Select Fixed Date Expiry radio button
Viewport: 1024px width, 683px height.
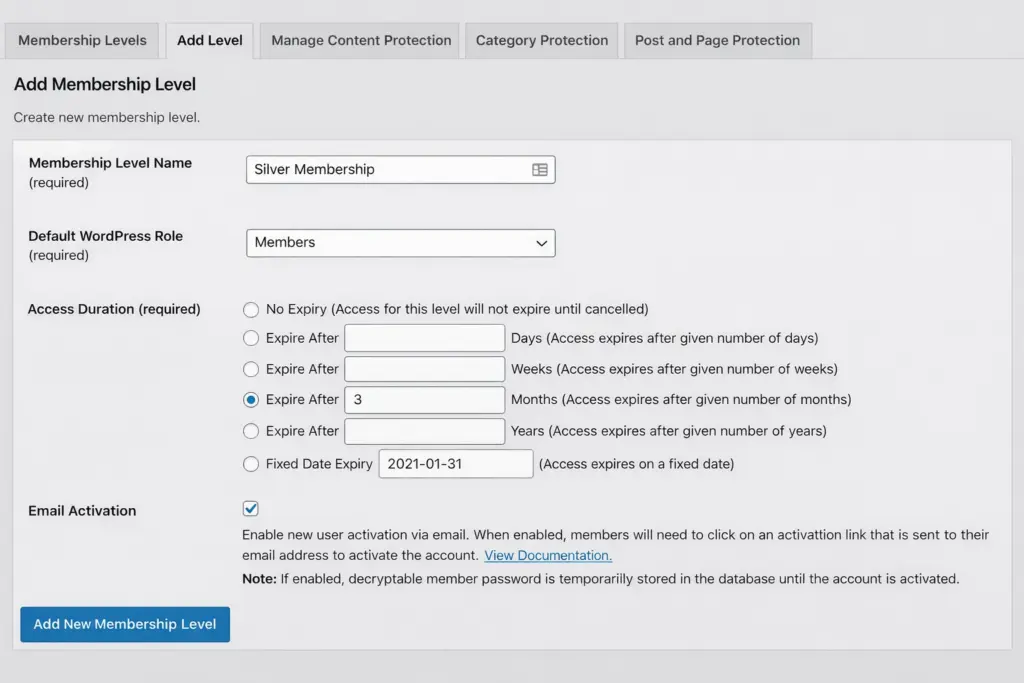(x=251, y=464)
